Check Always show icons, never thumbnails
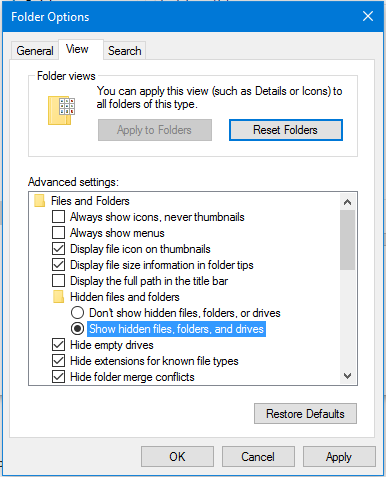The height and width of the screenshot is (477, 386). point(58,217)
